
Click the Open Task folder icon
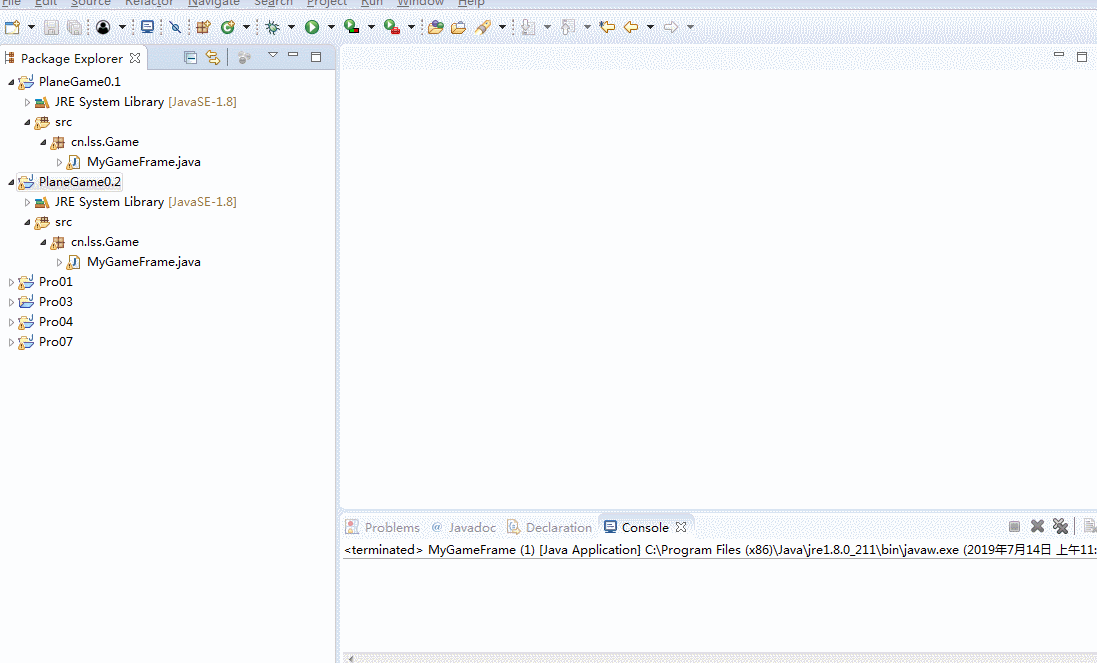[458, 27]
